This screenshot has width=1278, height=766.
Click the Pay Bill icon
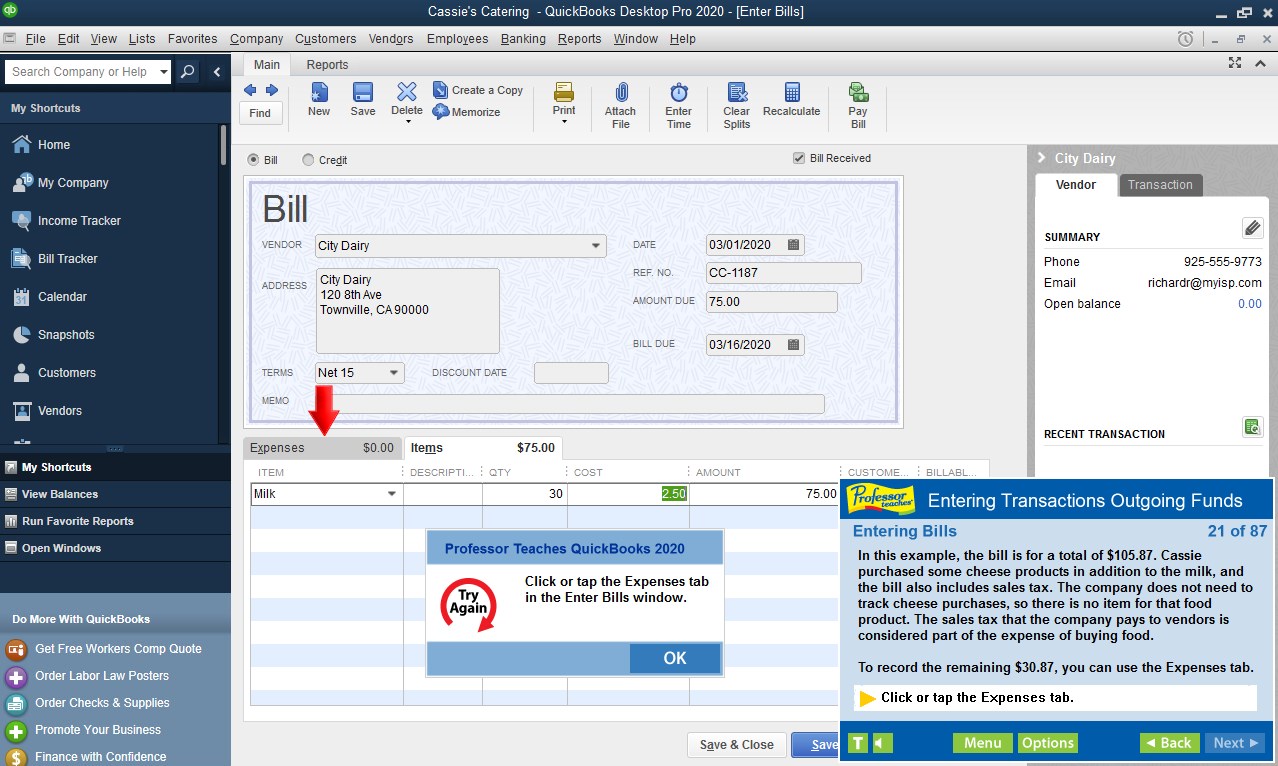click(x=858, y=92)
